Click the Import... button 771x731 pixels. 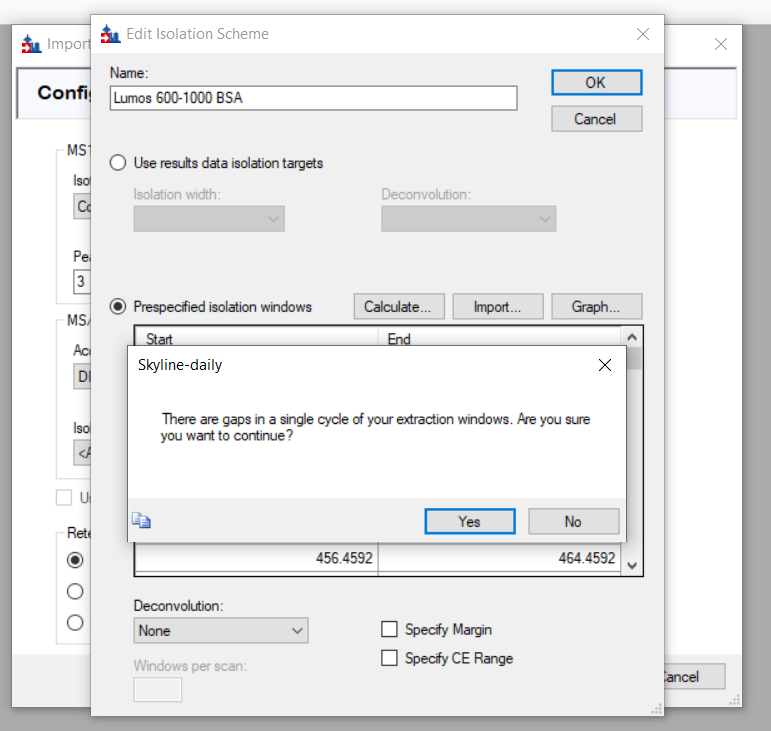[x=497, y=307]
